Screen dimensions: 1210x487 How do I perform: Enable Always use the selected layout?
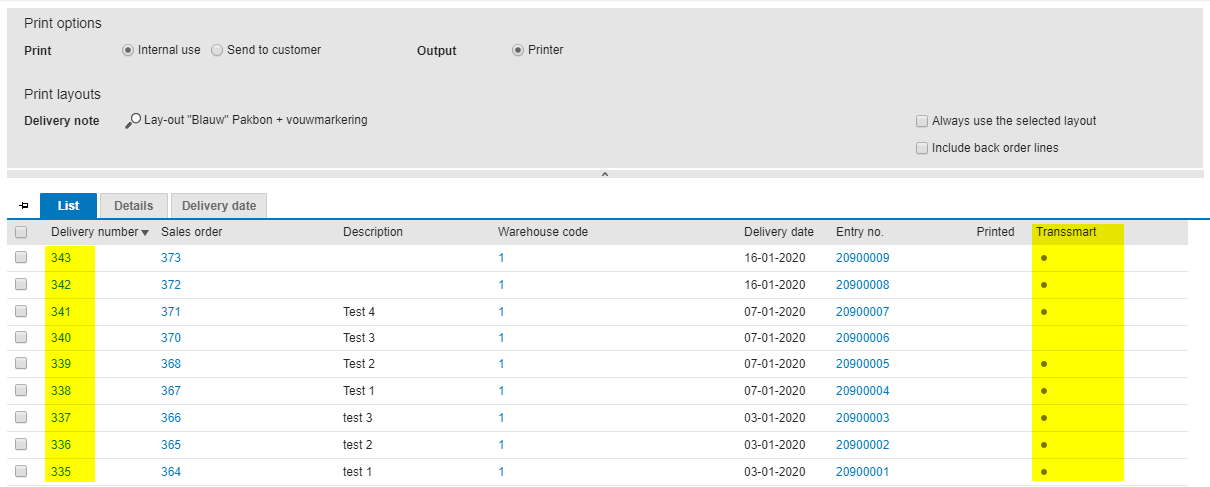(x=922, y=121)
